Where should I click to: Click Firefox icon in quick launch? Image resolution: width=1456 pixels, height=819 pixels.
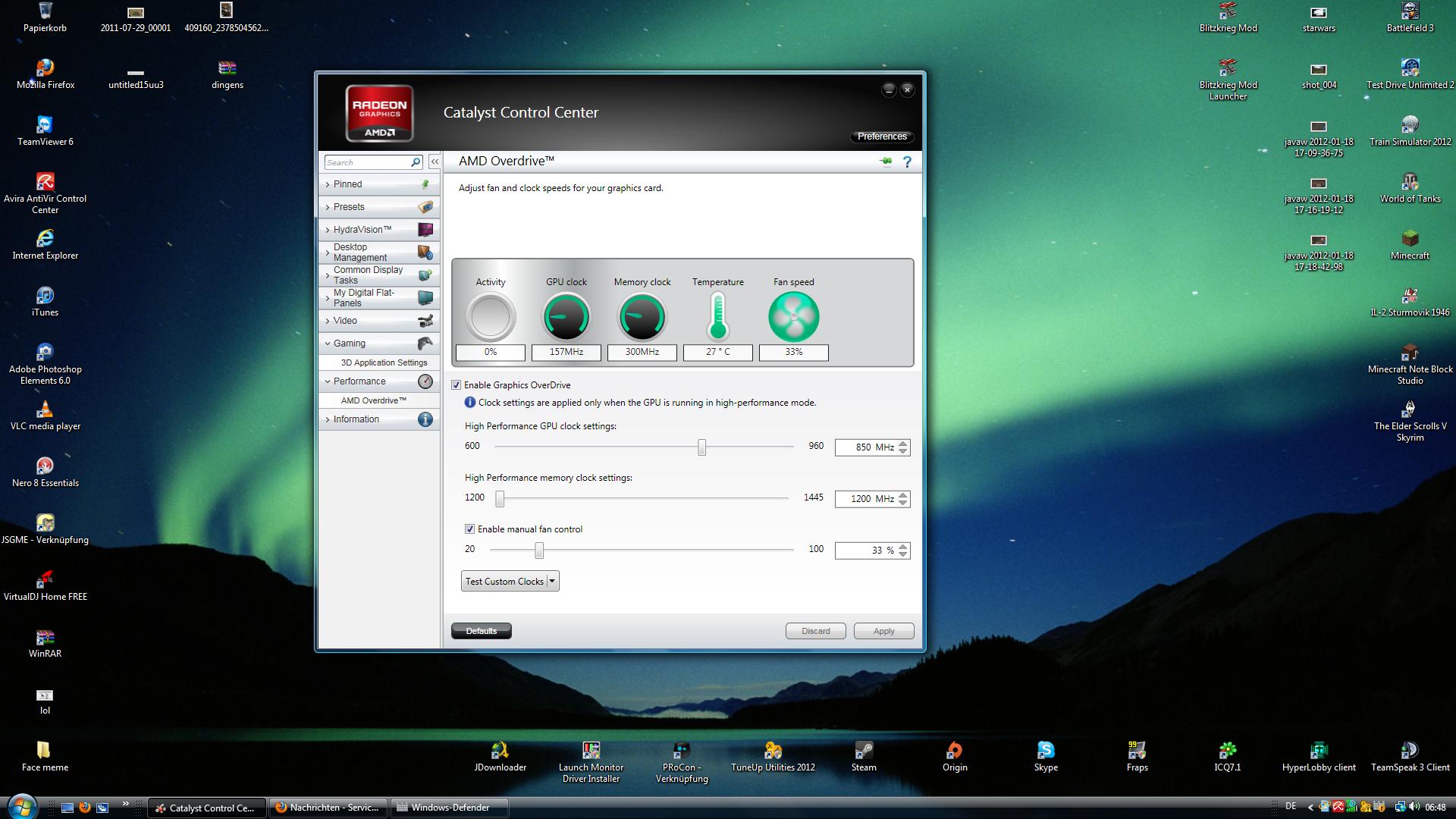pos(85,808)
